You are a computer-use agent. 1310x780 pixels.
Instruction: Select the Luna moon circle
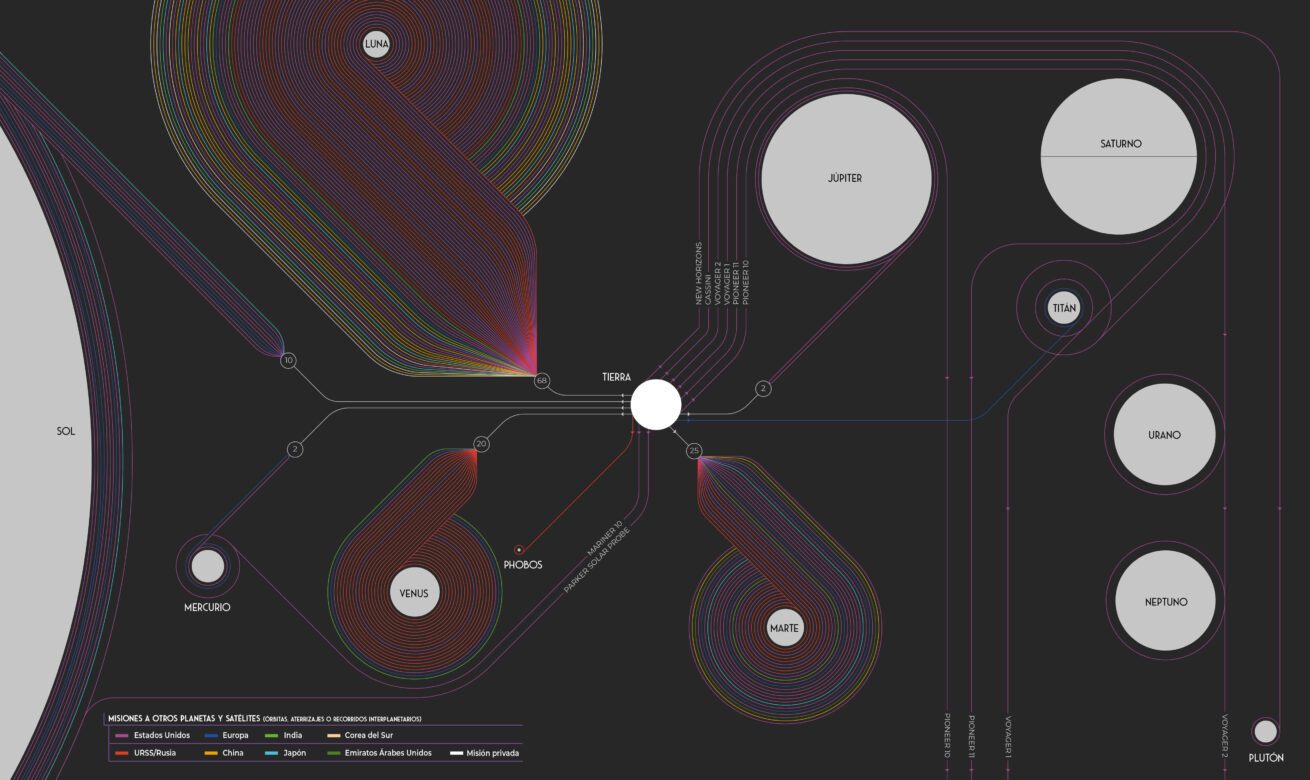click(377, 45)
